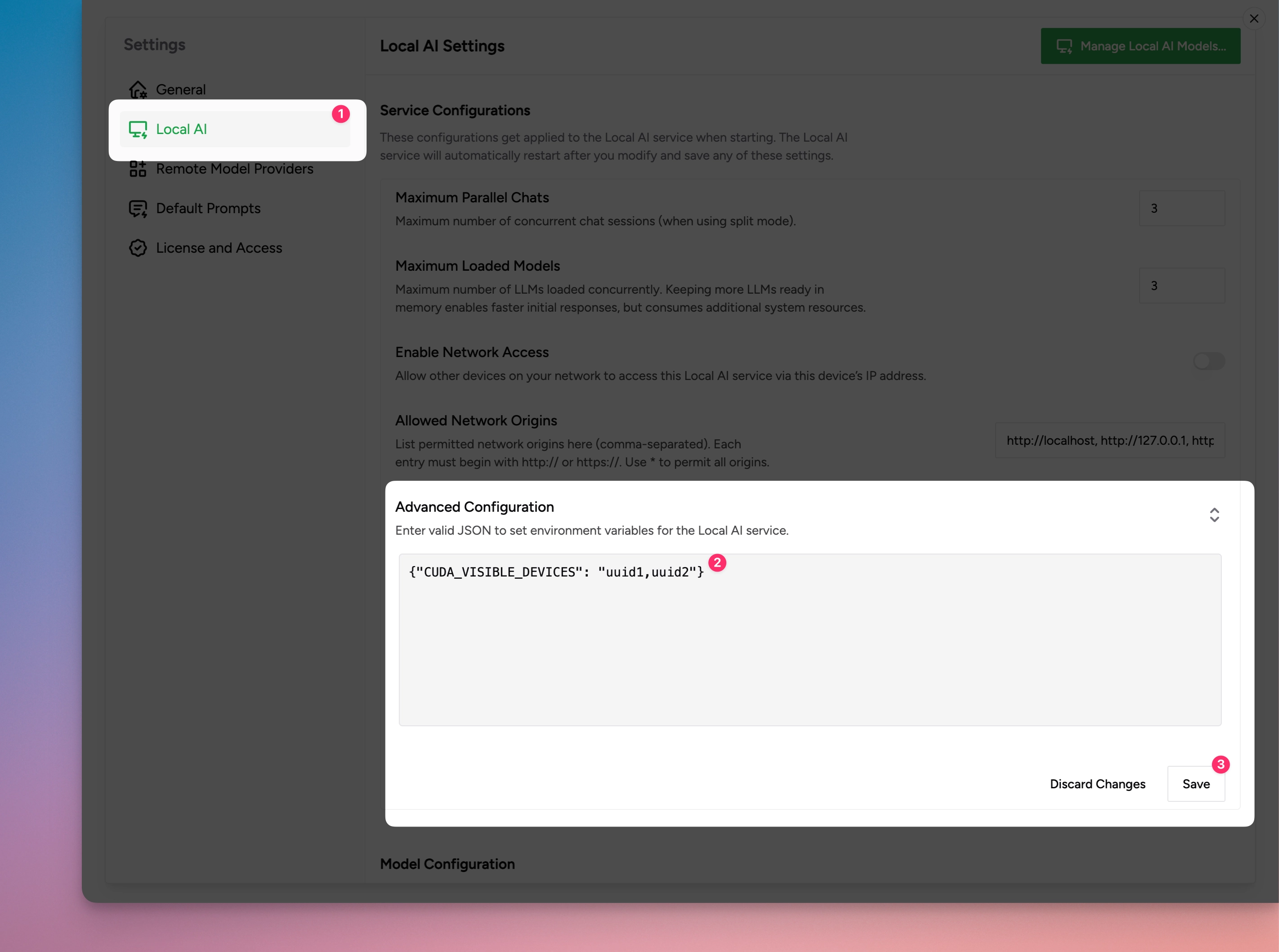Open Default Prompts settings
Screen dimensions: 1279x952
(208, 208)
